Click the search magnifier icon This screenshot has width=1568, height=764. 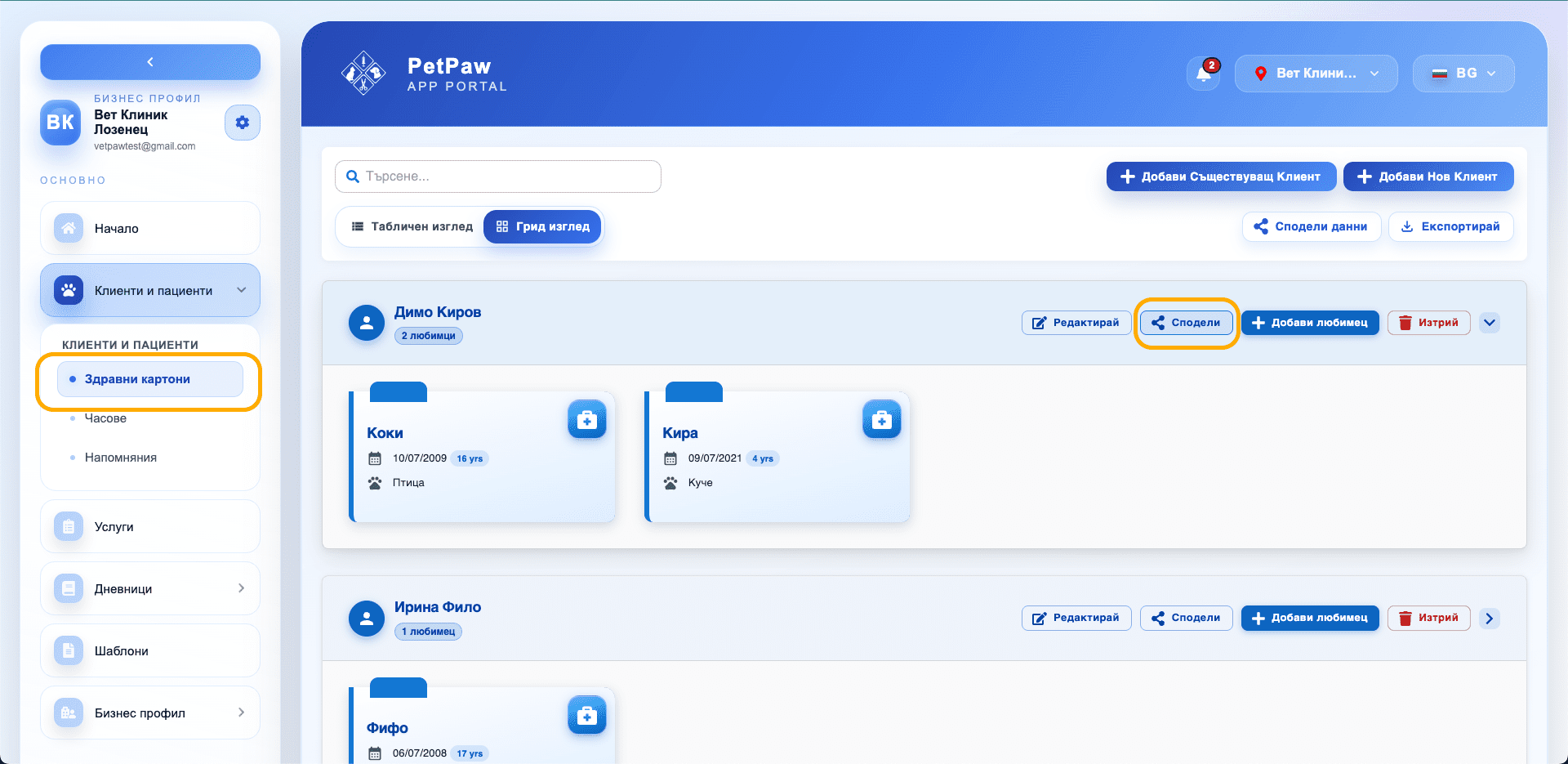pyautogui.click(x=353, y=176)
